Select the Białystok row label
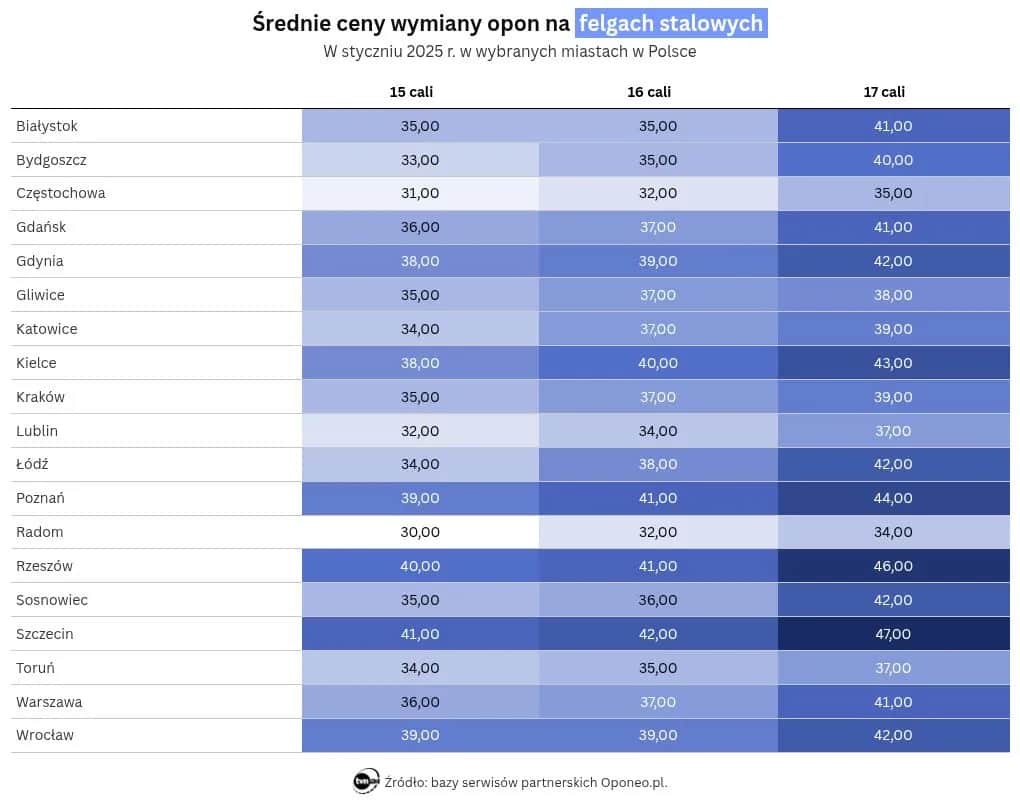 (47, 126)
